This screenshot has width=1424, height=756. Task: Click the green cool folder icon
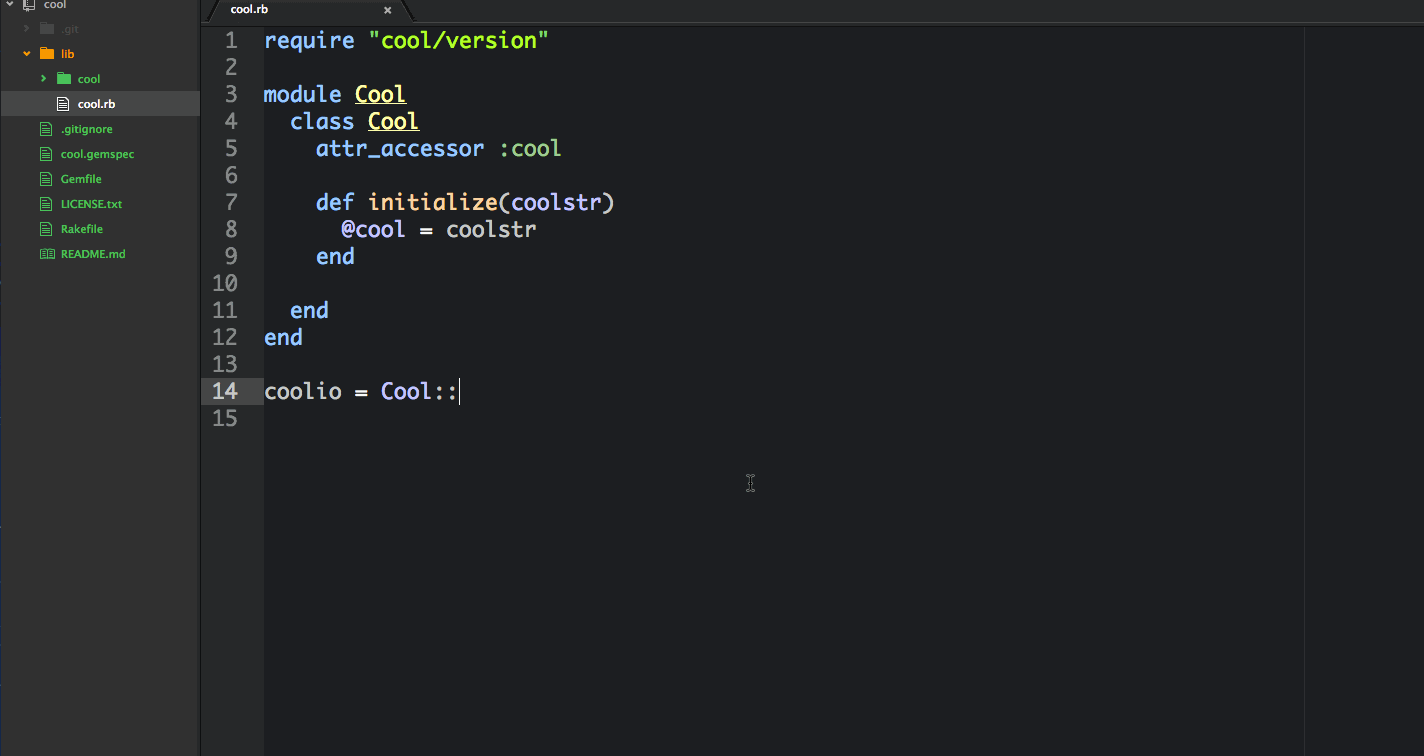coord(63,78)
